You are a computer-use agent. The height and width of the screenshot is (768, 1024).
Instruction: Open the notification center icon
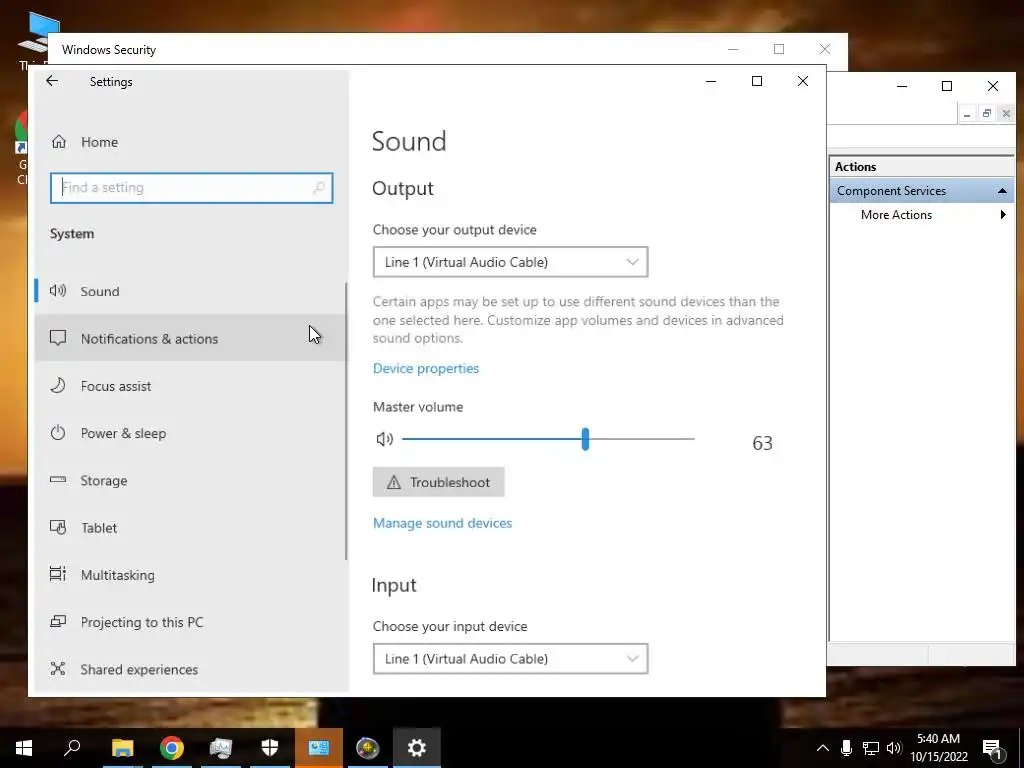tap(993, 748)
